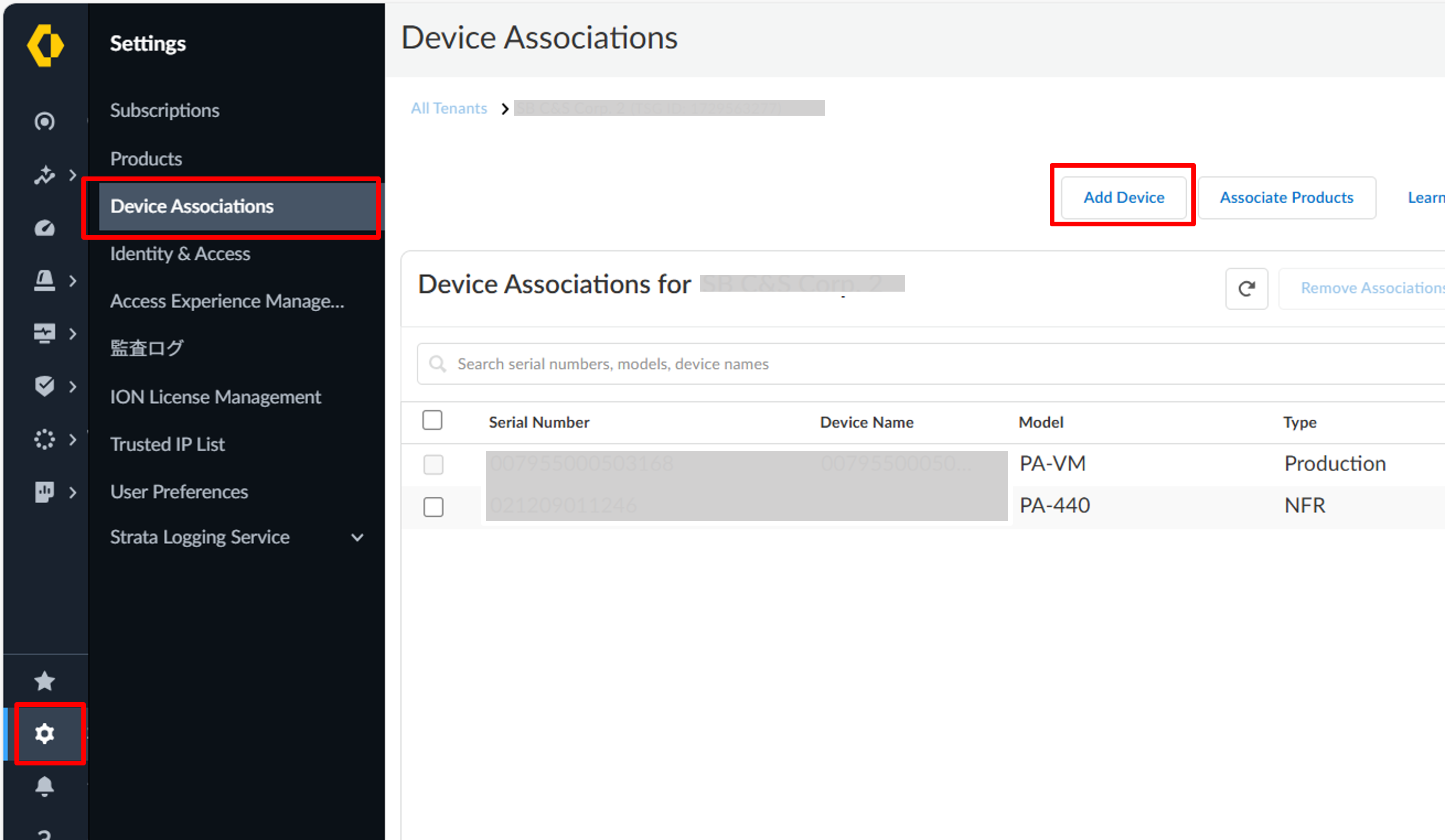Sort by Device Name column header

867,422
